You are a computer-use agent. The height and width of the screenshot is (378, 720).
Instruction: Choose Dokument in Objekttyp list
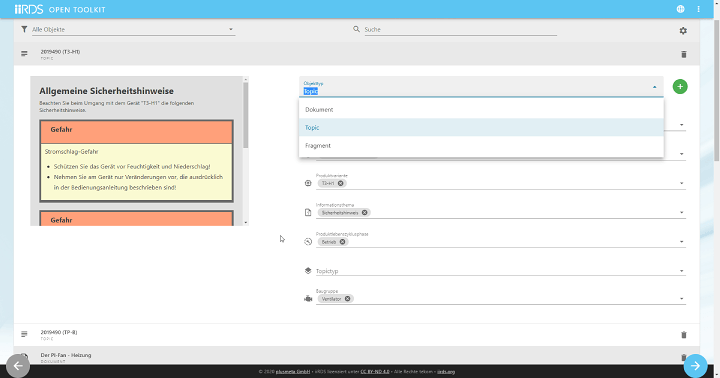click(481, 110)
